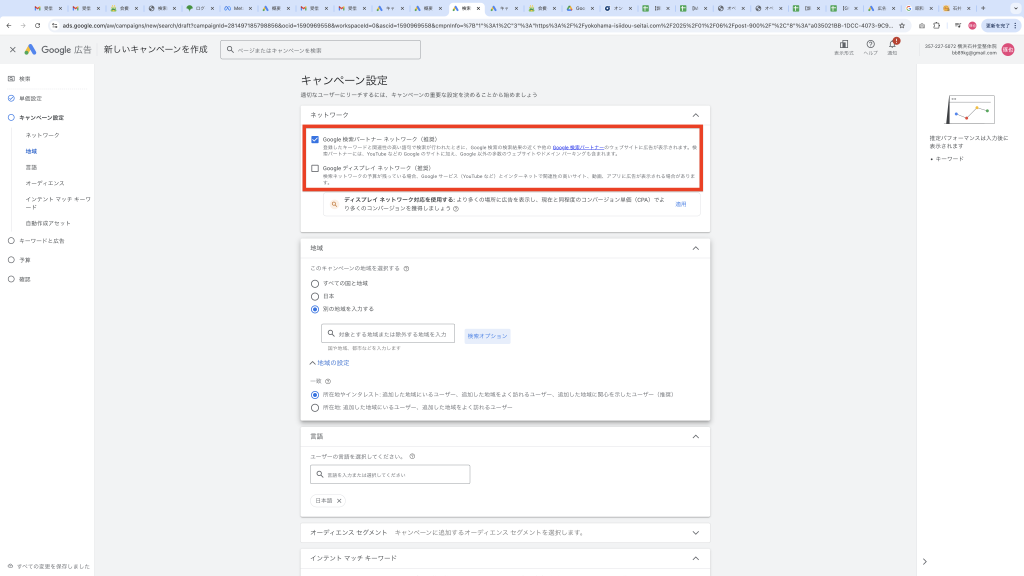Close the campaign creation with the X icon
This screenshot has width=1024, height=576.
[x=13, y=49]
